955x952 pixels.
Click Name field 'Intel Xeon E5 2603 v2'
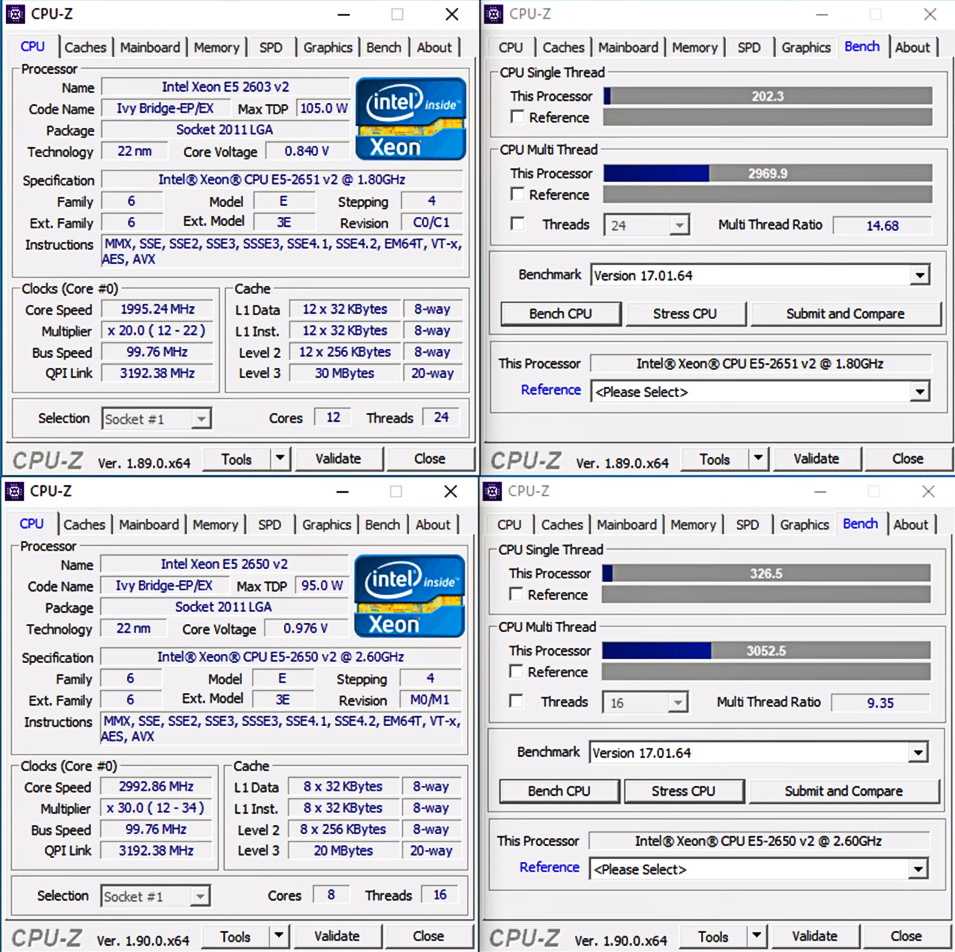tap(225, 87)
